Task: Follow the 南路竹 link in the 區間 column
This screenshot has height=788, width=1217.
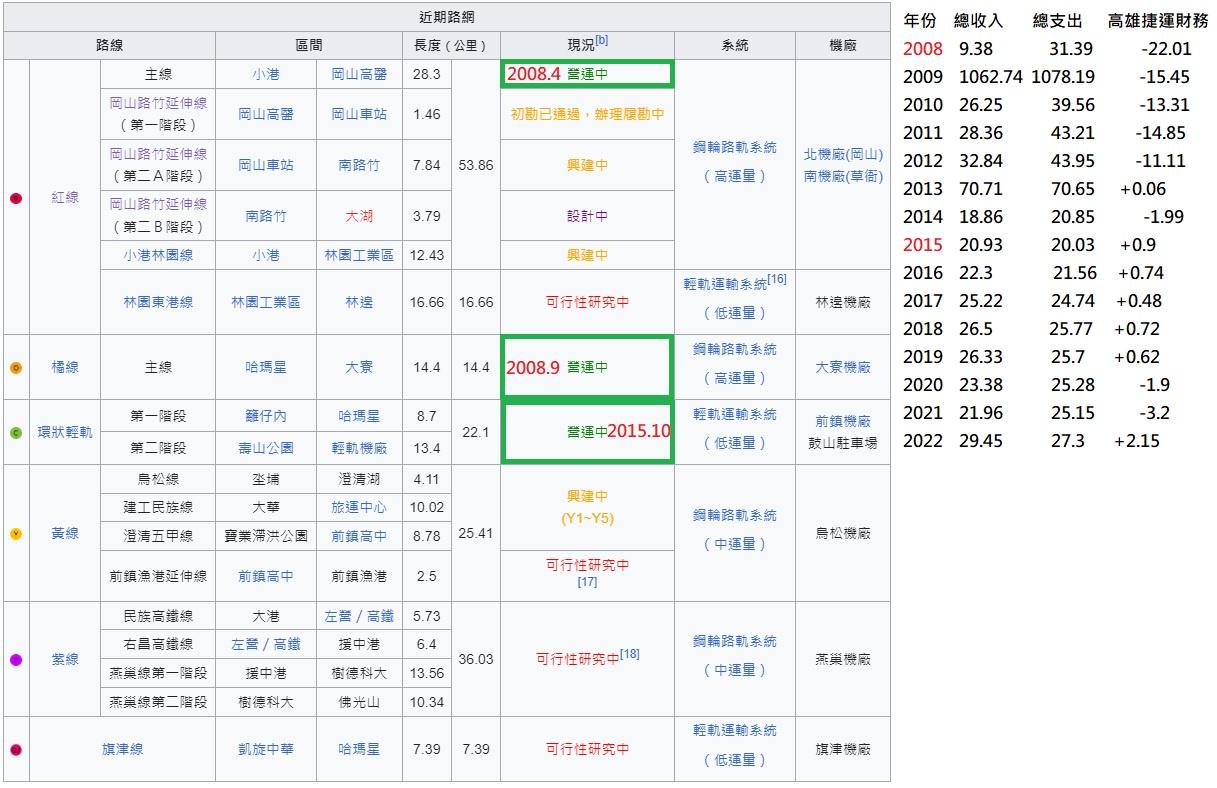Action: [359, 165]
